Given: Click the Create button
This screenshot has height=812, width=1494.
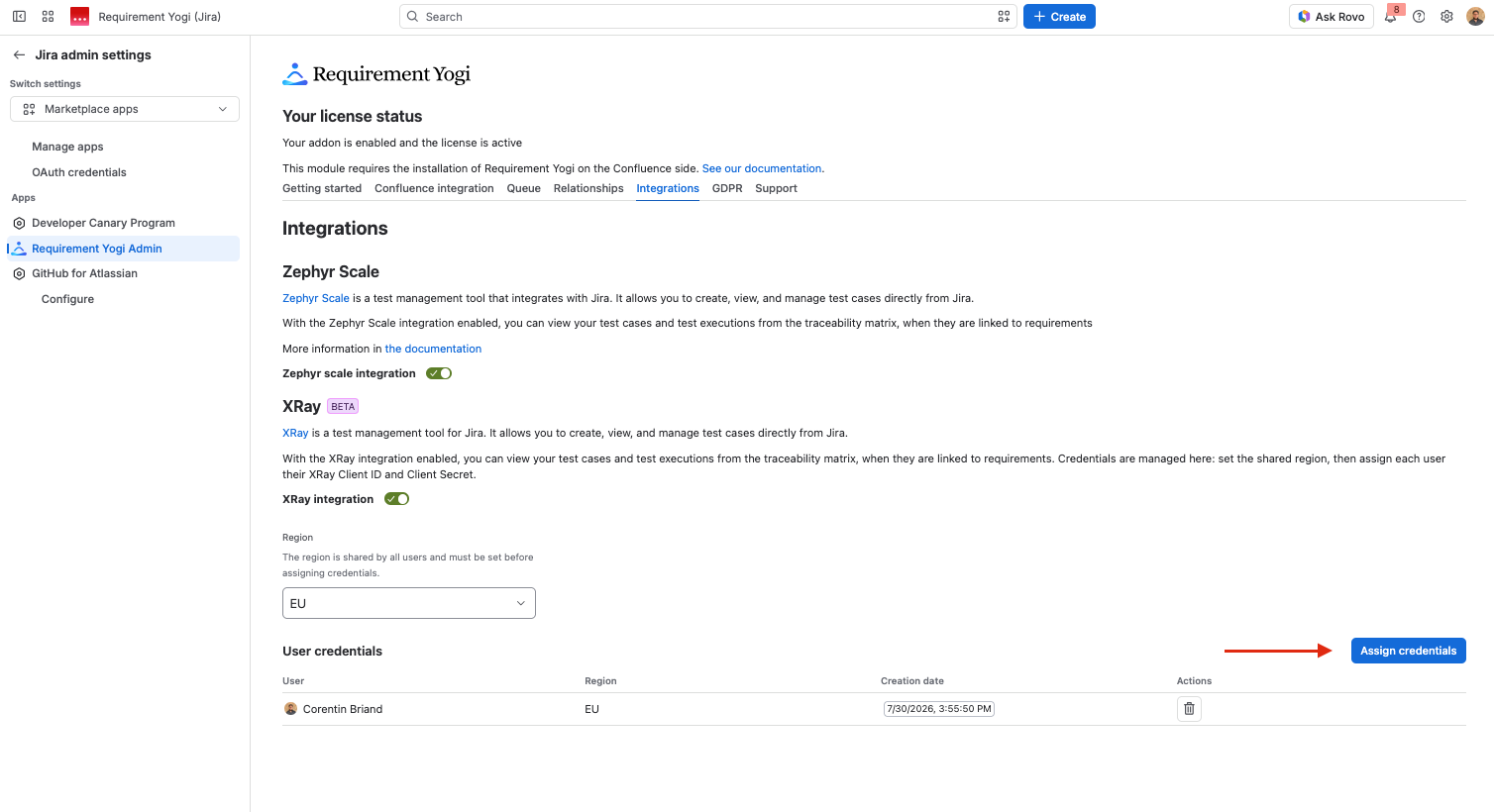Looking at the screenshot, I should click(x=1059, y=17).
